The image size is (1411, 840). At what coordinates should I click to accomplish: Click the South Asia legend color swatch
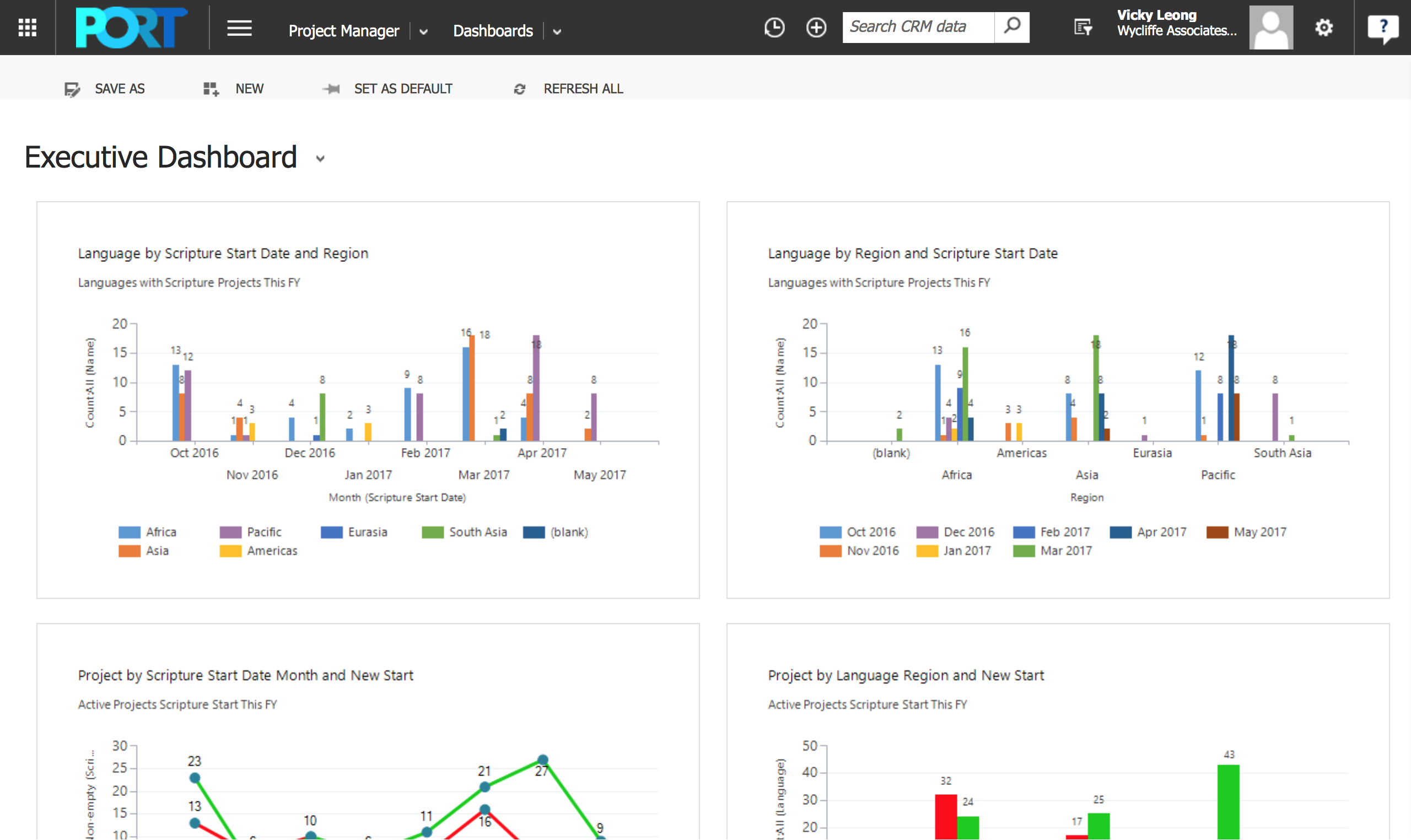433,532
